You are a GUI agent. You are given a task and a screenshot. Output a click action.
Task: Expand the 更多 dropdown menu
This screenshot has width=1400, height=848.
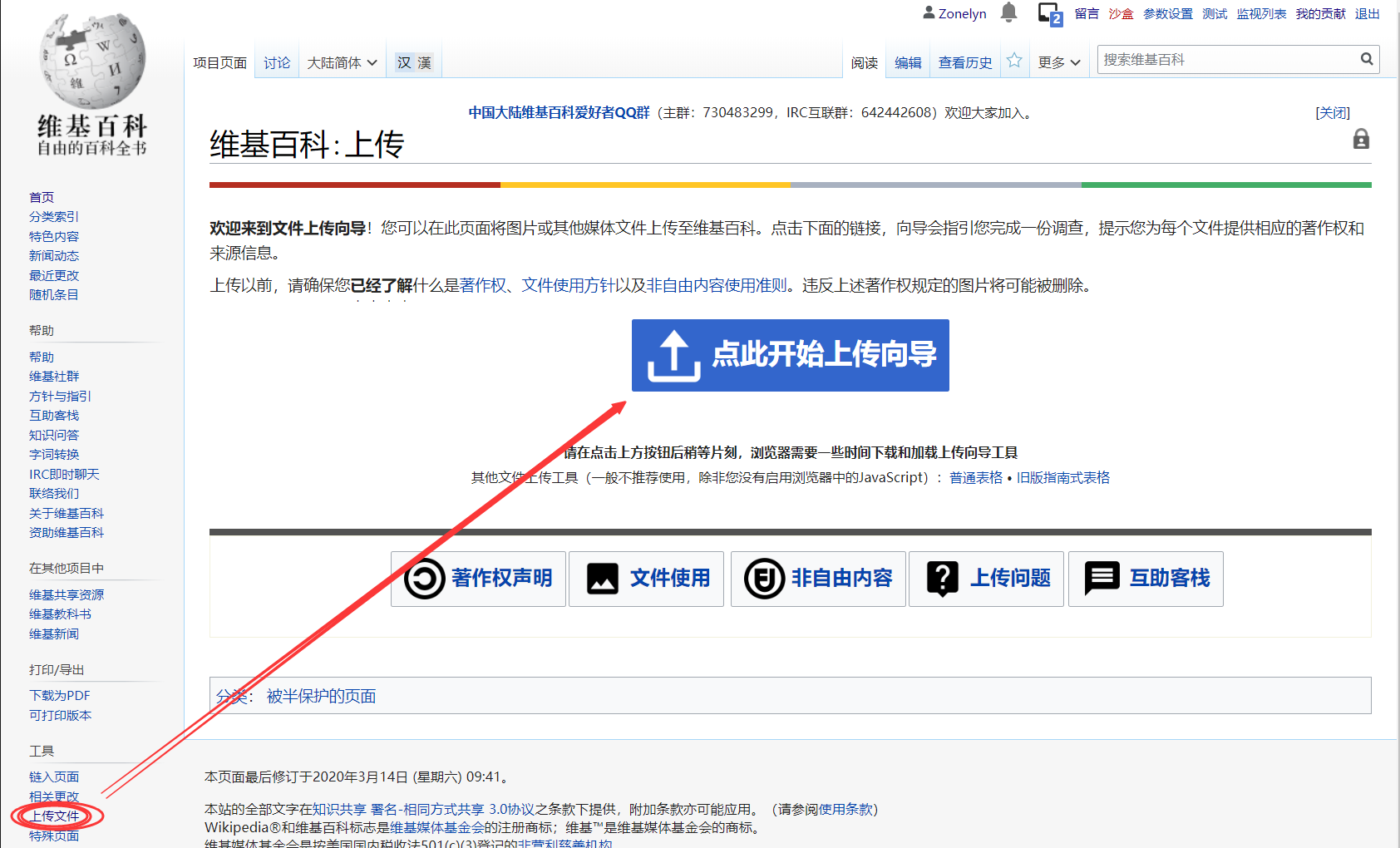click(x=1059, y=62)
